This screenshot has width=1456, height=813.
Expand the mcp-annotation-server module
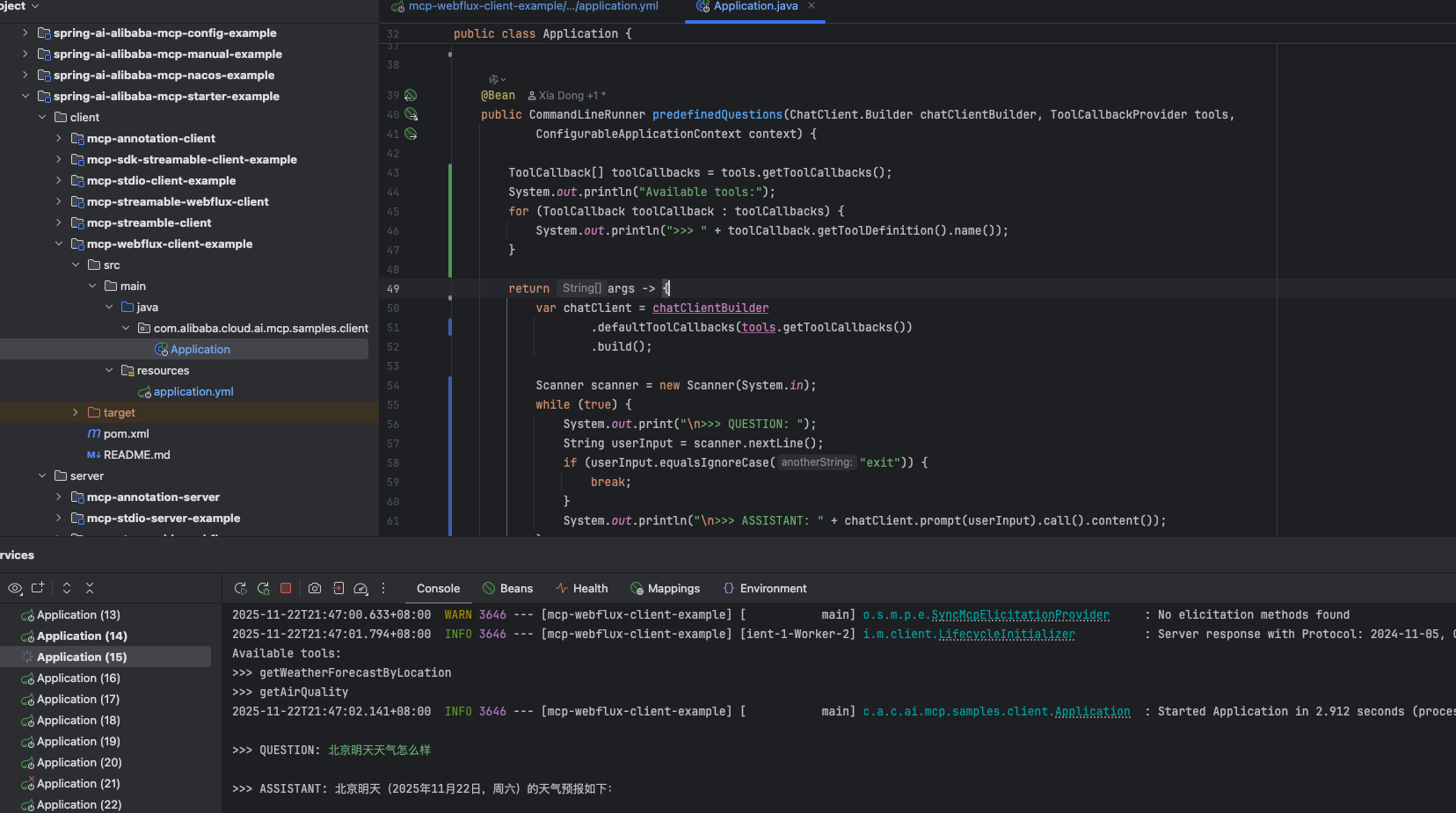[x=59, y=497]
